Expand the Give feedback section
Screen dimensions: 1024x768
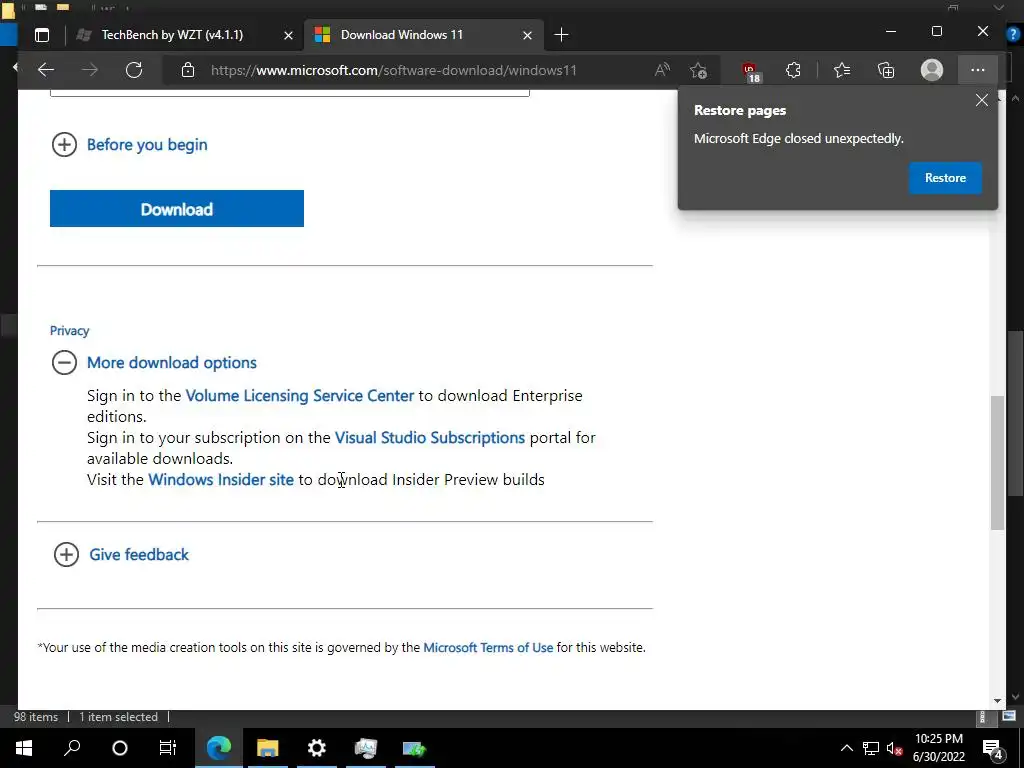pyautogui.click(x=121, y=554)
